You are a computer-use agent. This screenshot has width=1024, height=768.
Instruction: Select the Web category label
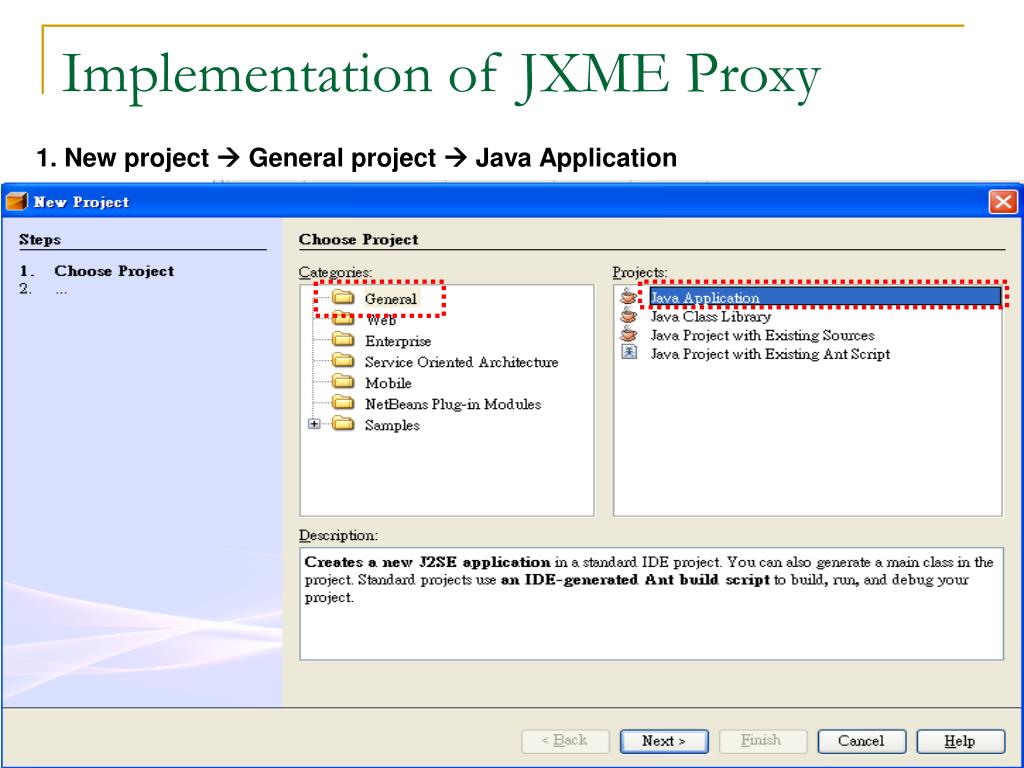click(381, 320)
